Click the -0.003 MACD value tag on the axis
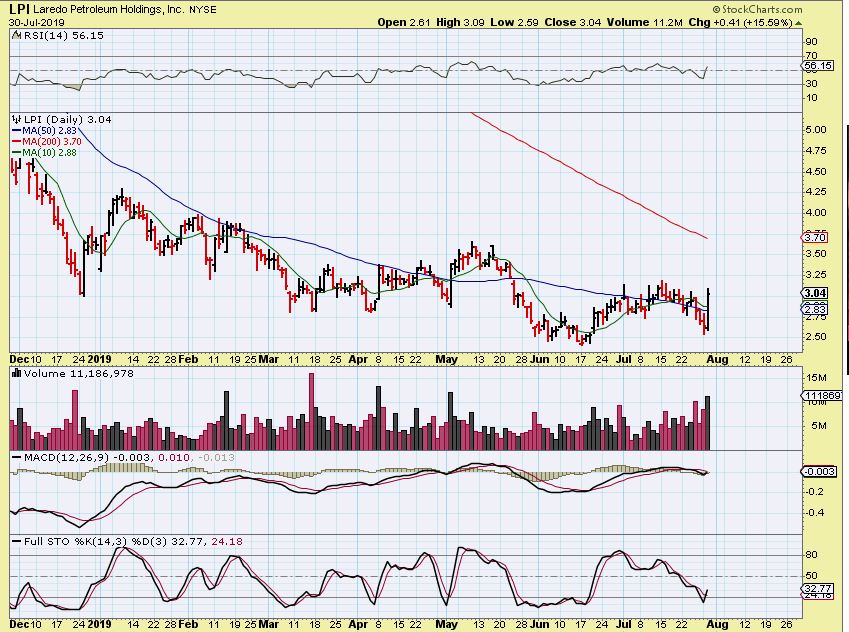Screen dimensions: 849x632 point(819,471)
